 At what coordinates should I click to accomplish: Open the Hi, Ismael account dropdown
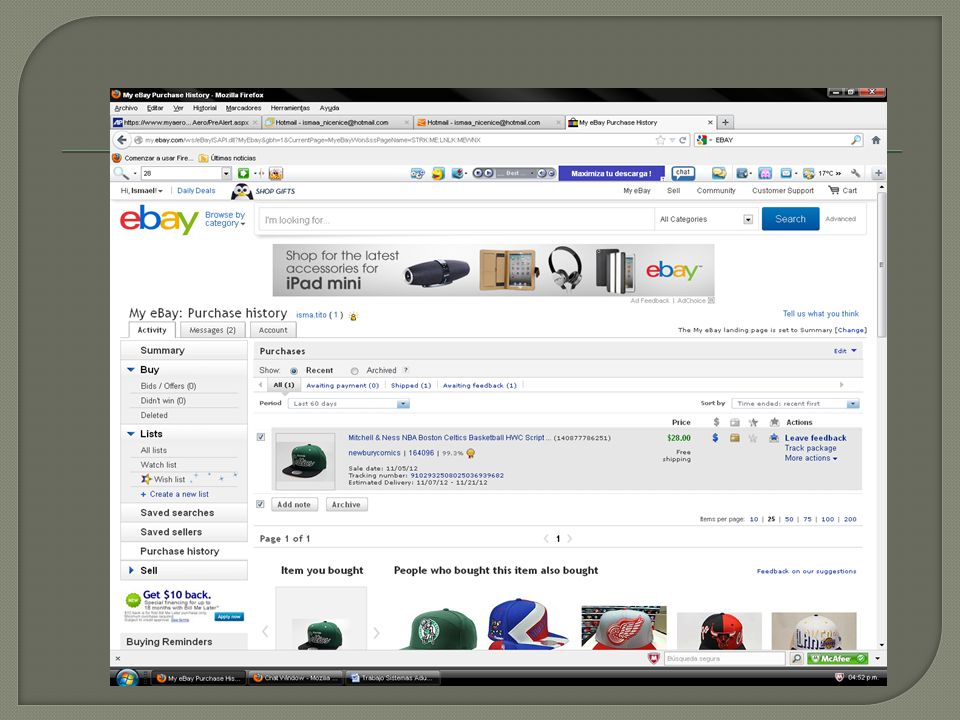(x=141, y=190)
